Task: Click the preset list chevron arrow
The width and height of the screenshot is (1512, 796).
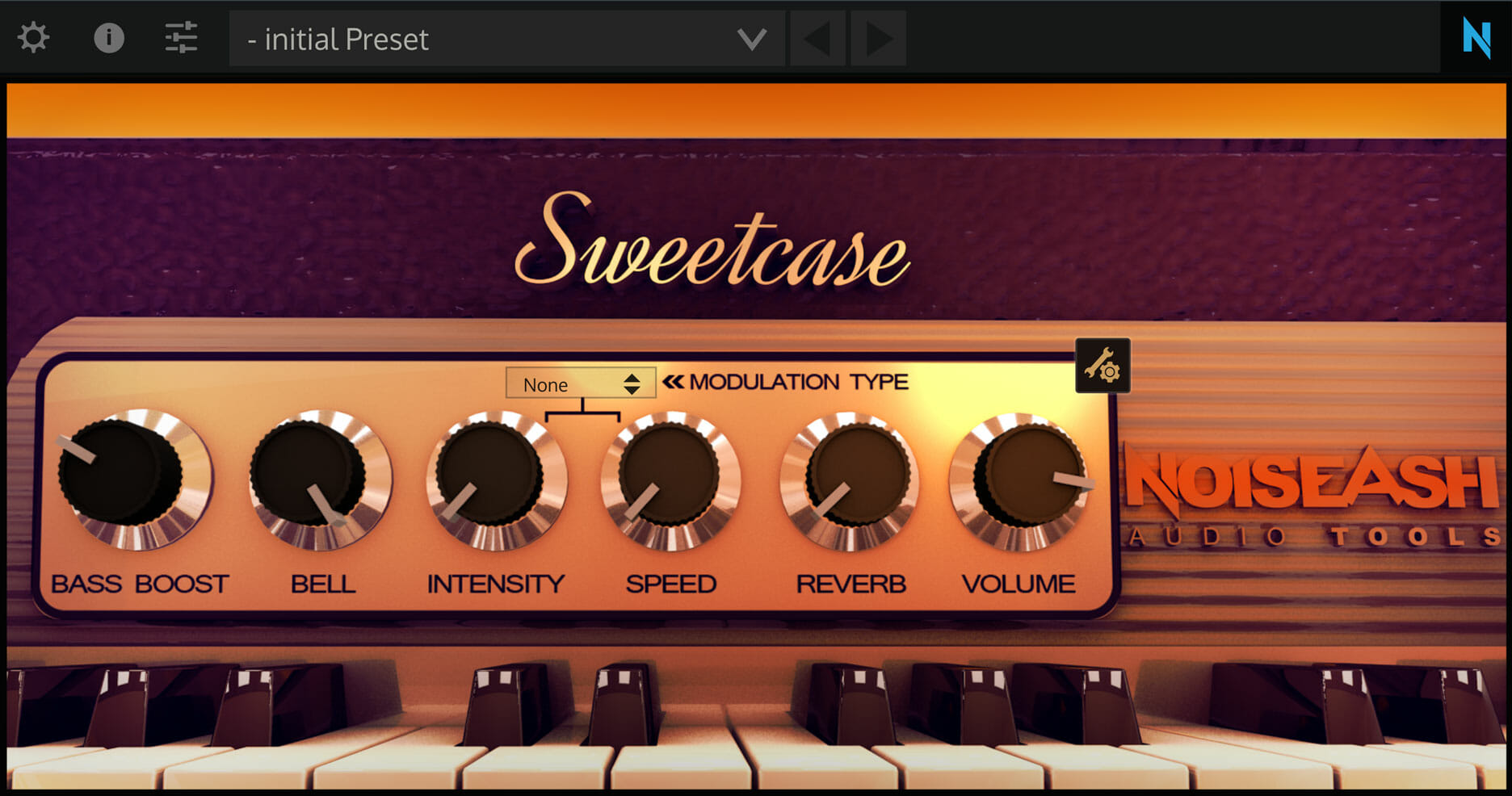Action: [x=752, y=38]
